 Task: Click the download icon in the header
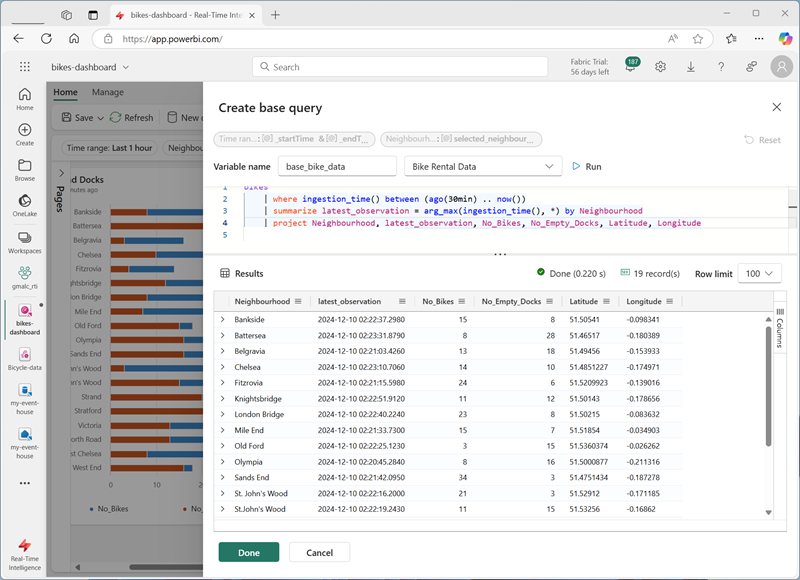[x=690, y=67]
